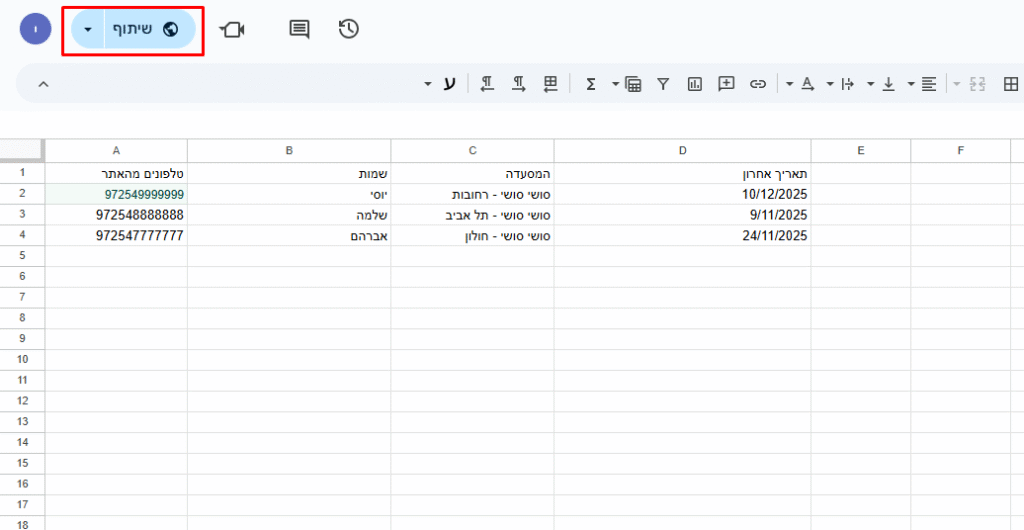Select the column D header
Screen dimensions: 1024x530
pos(682,151)
